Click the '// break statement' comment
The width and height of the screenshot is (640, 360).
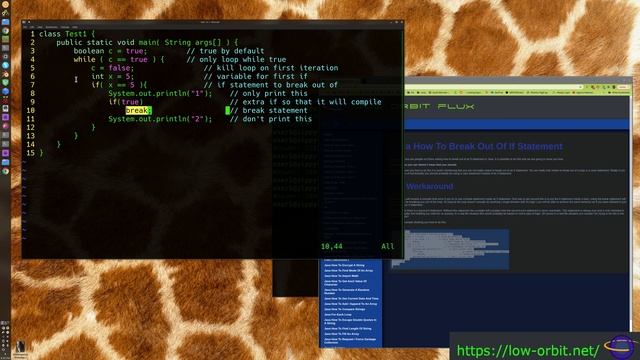269,110
